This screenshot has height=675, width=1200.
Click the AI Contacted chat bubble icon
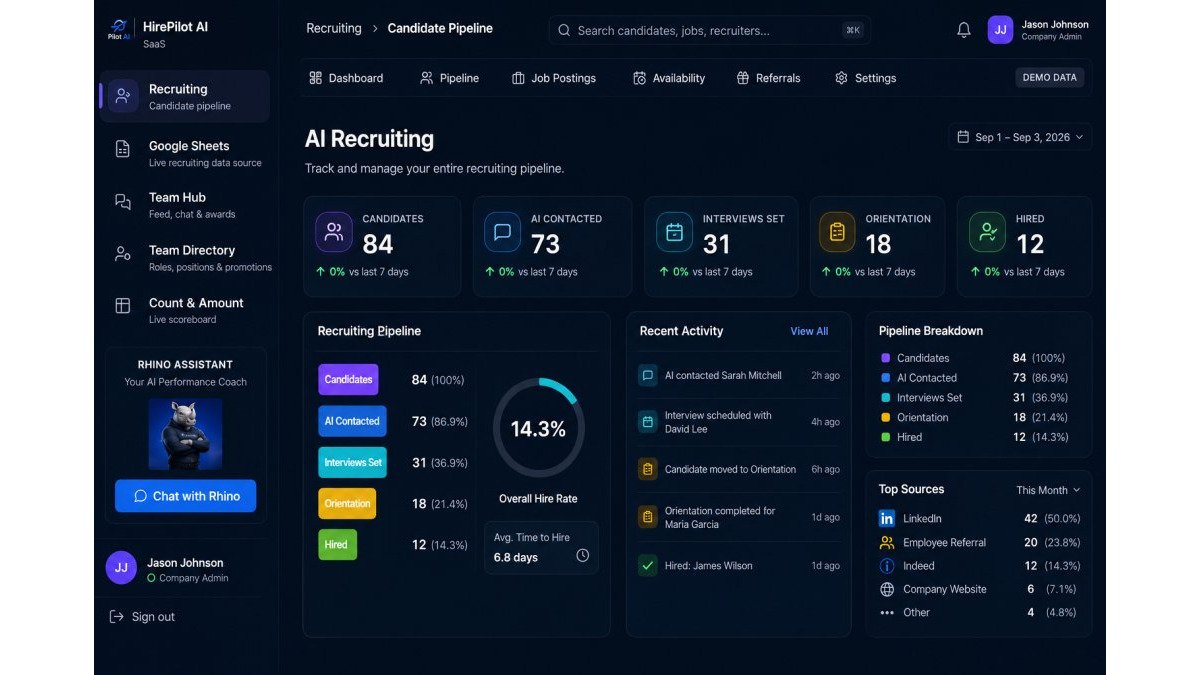(502, 232)
